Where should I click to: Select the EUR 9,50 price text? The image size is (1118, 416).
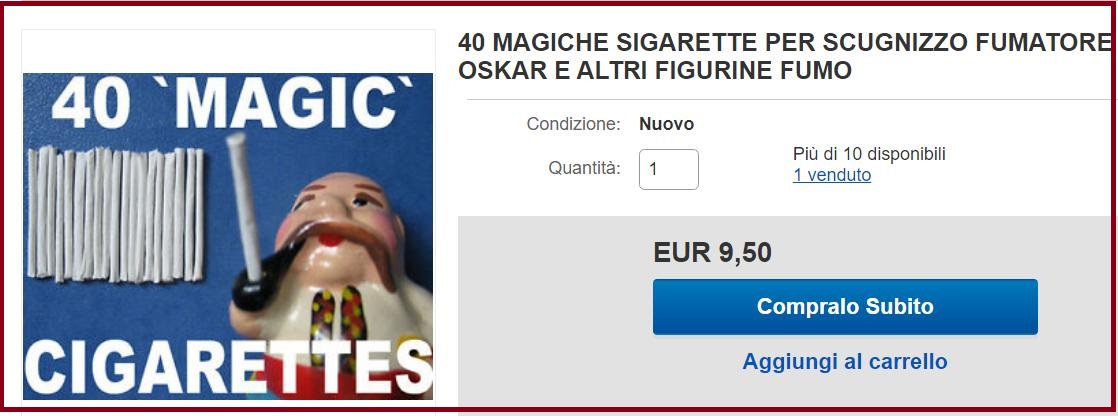pos(712,252)
